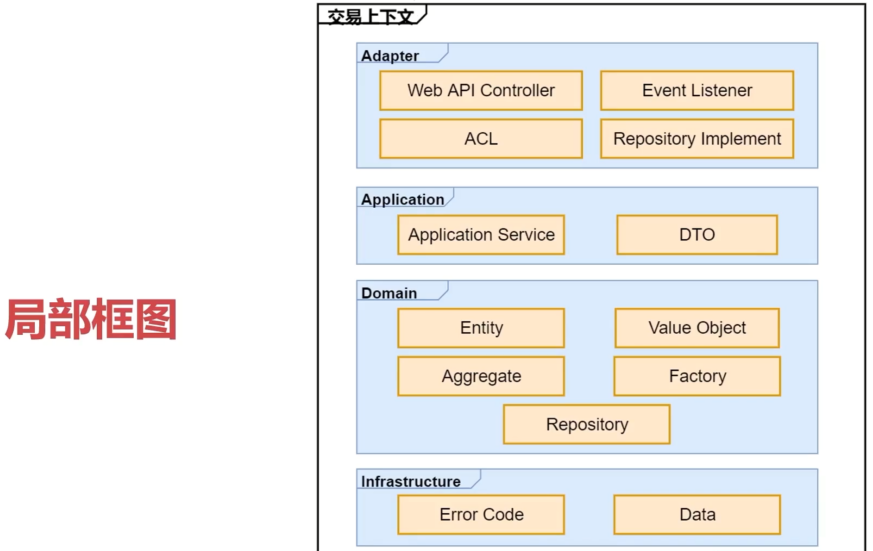Image resolution: width=873 pixels, height=551 pixels.
Task: Click the Infrastructure layer label
Action: pyautogui.click(x=411, y=481)
